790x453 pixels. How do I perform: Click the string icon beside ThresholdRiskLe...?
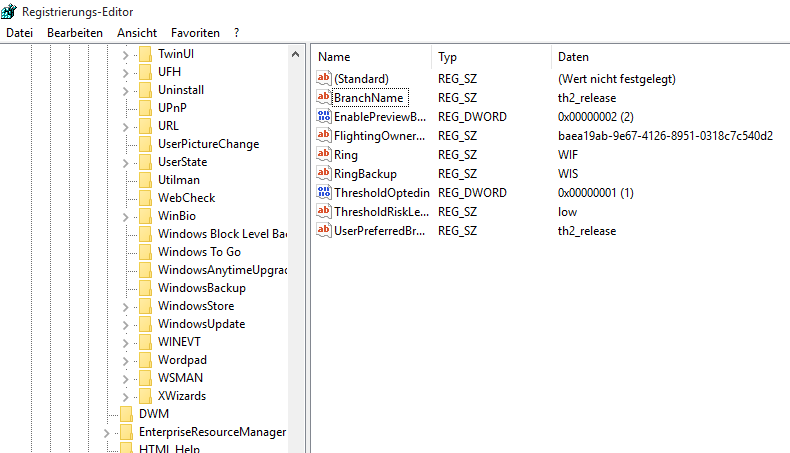pos(323,211)
